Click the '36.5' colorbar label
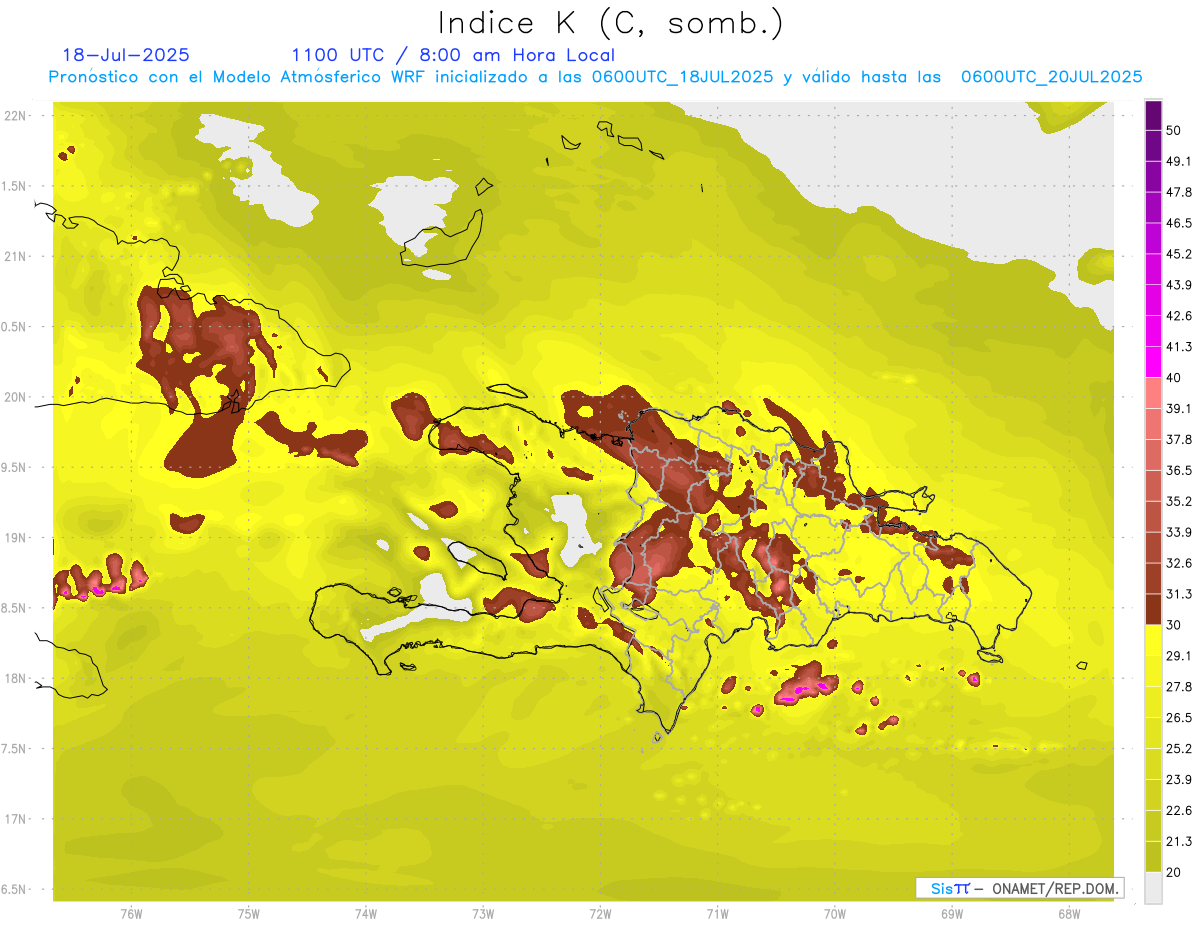Screen dimensions: 1200x927 pos(1180,470)
